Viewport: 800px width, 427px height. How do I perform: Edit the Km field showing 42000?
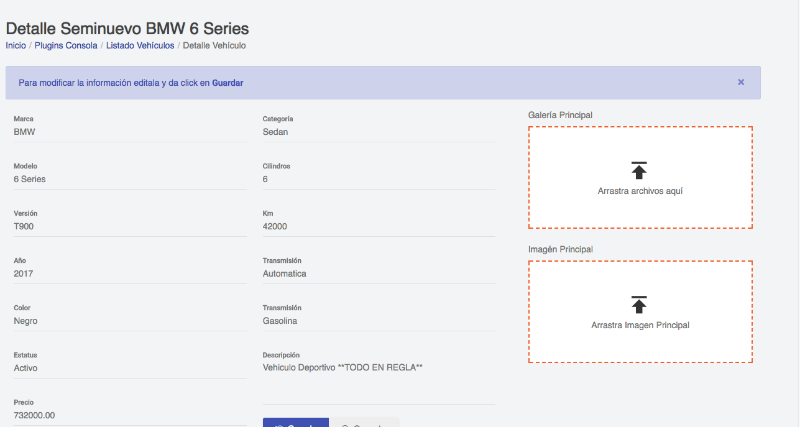(x=379, y=227)
